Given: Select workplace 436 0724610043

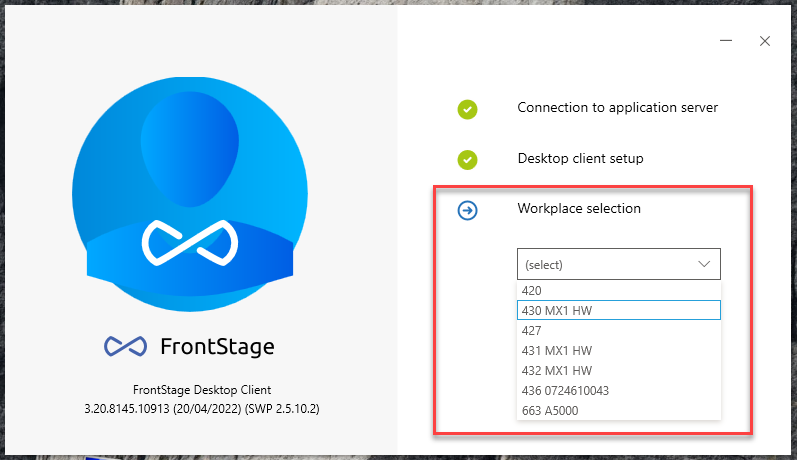Looking at the screenshot, I should pyautogui.click(x=619, y=390).
